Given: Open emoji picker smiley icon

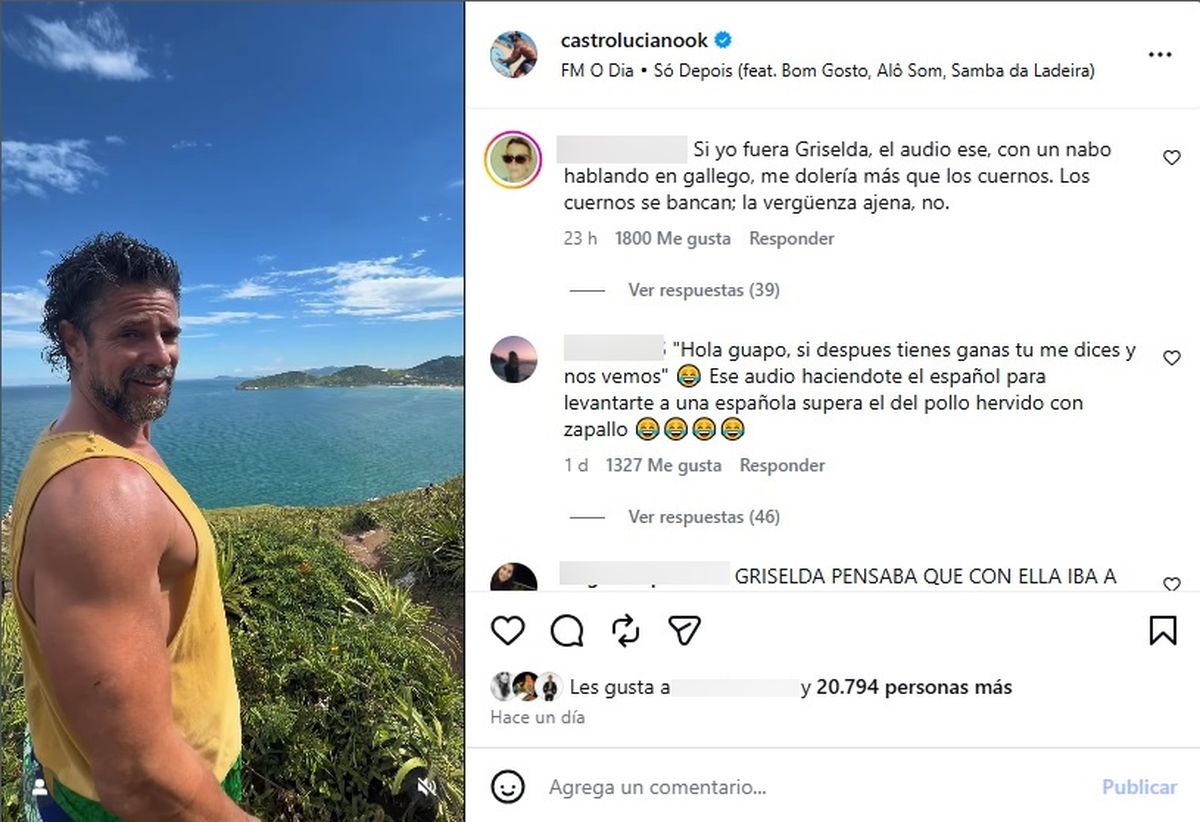Looking at the screenshot, I should click(x=508, y=787).
